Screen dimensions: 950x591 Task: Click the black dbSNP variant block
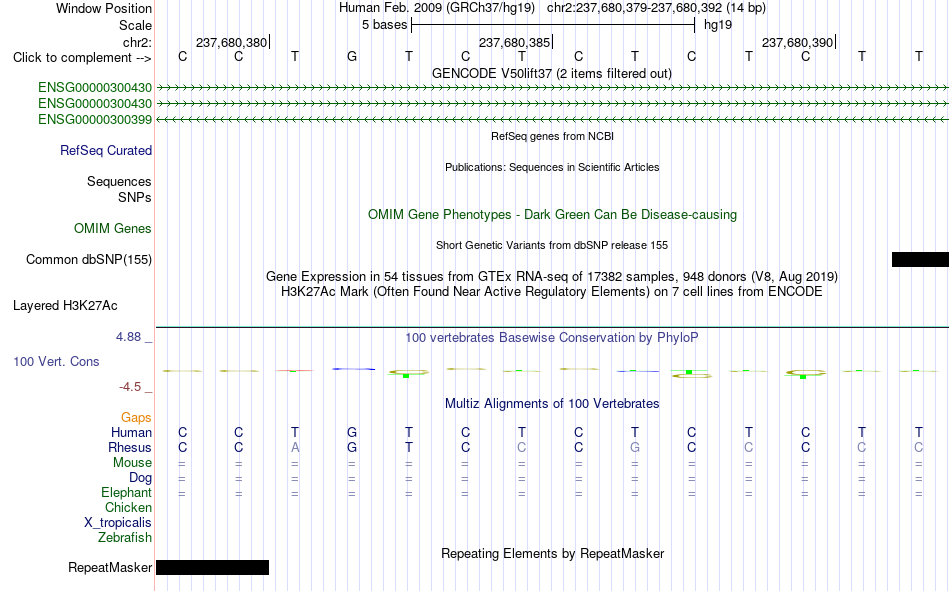pos(920,259)
